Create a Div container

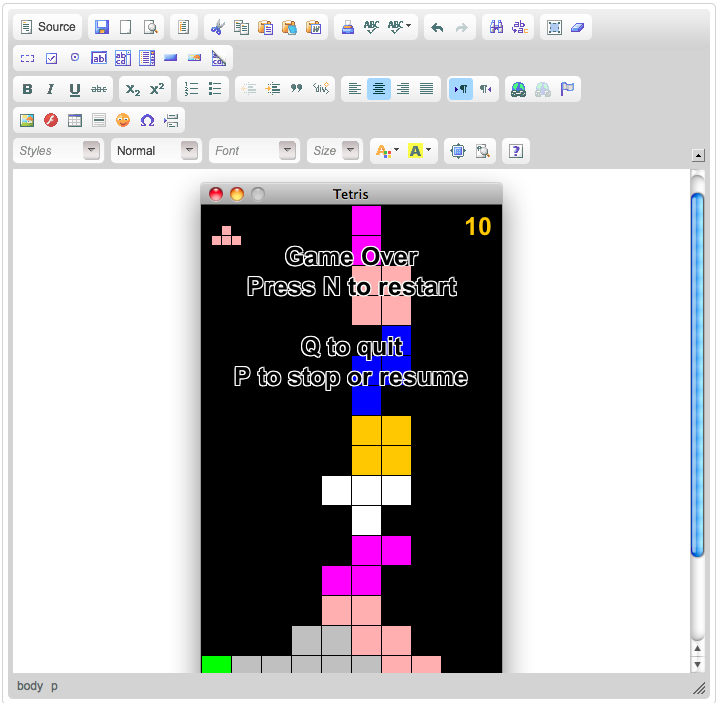pyautogui.click(x=321, y=89)
